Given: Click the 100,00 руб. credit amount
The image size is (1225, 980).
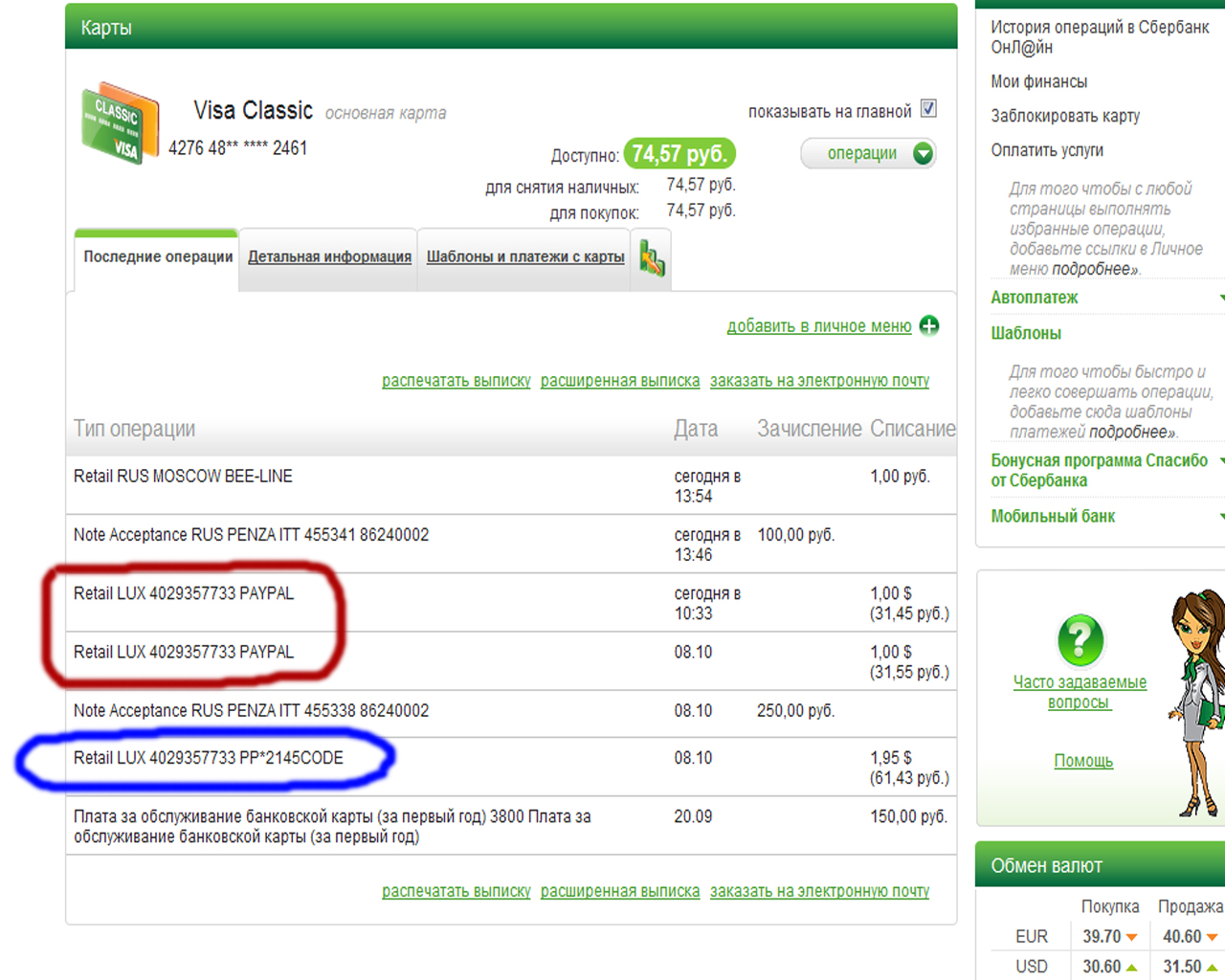Looking at the screenshot, I should [x=796, y=535].
